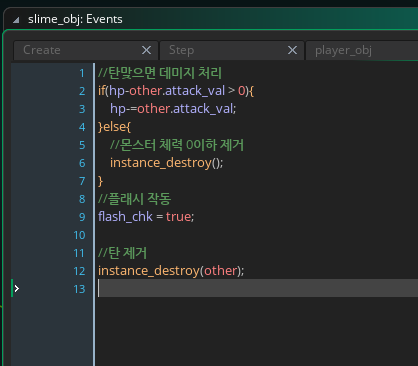Click line number 10 in gutter
418x366 pixels.
click(x=80, y=235)
